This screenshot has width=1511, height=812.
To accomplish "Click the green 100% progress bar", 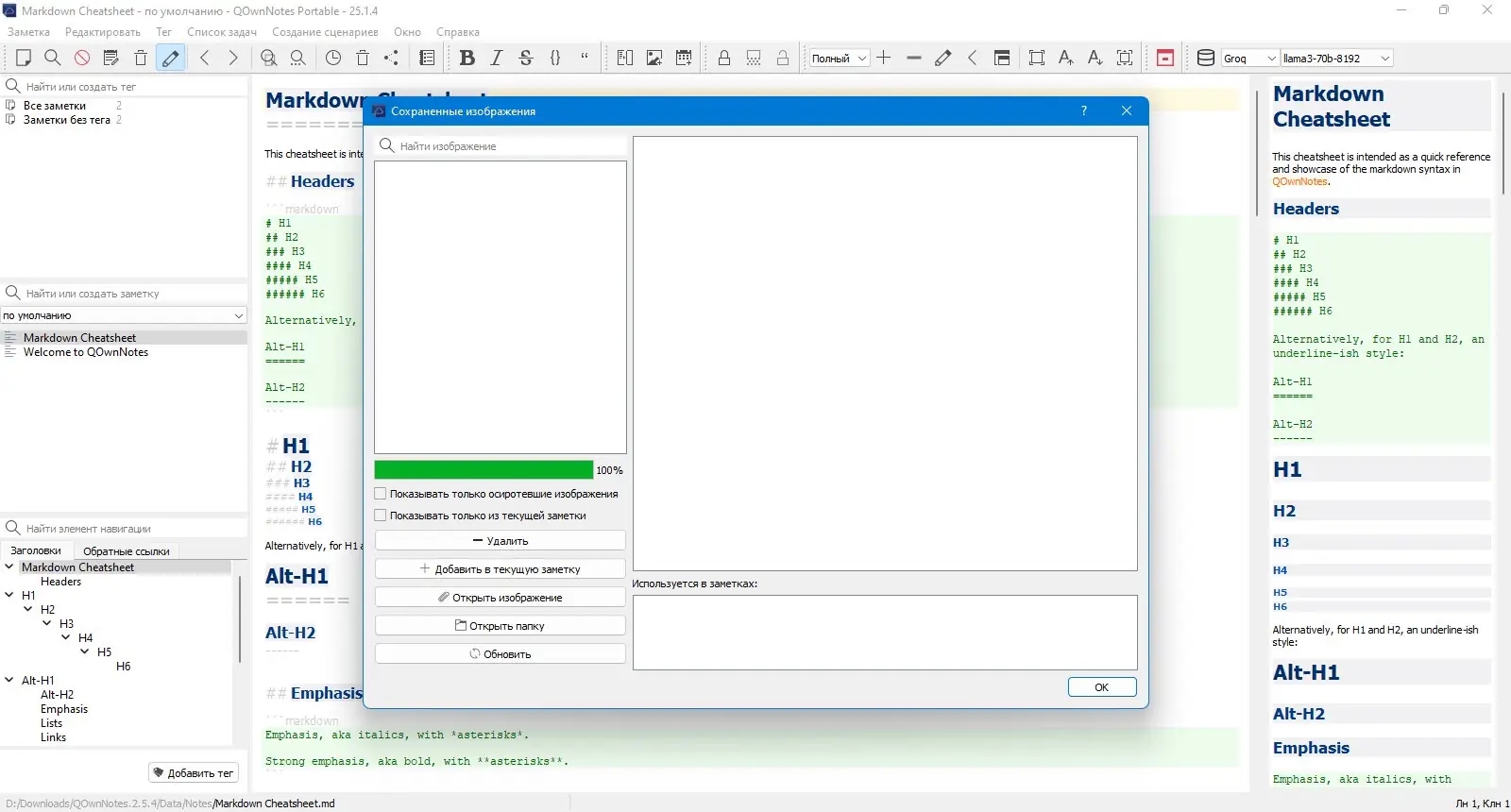I will click(x=484, y=470).
